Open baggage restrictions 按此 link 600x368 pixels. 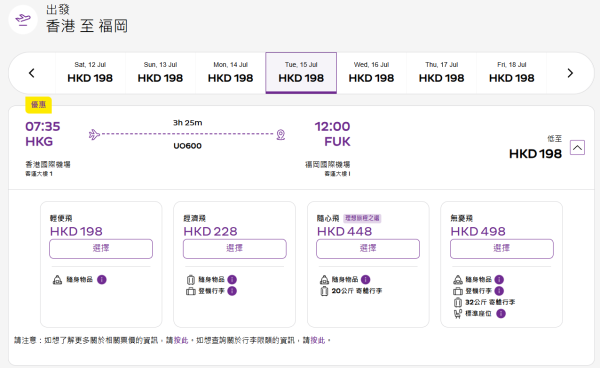(x=317, y=340)
